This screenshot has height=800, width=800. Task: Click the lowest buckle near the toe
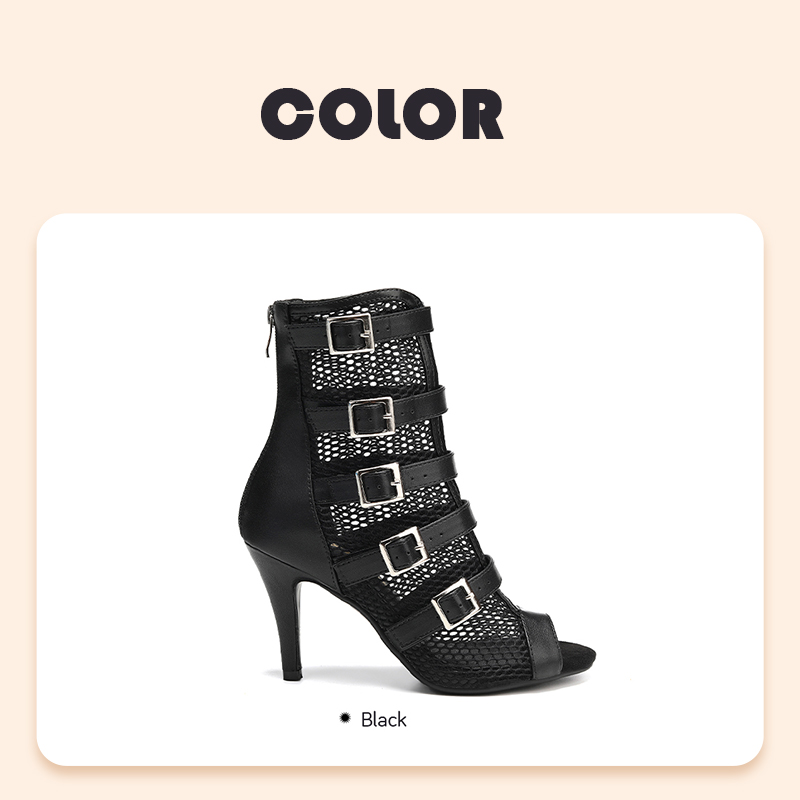pos(455,604)
